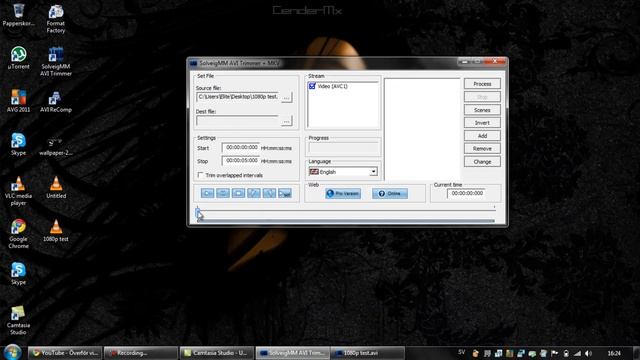Select the upper Skype desktop icon
Screen dimensions: 640x360
coord(18,144)
